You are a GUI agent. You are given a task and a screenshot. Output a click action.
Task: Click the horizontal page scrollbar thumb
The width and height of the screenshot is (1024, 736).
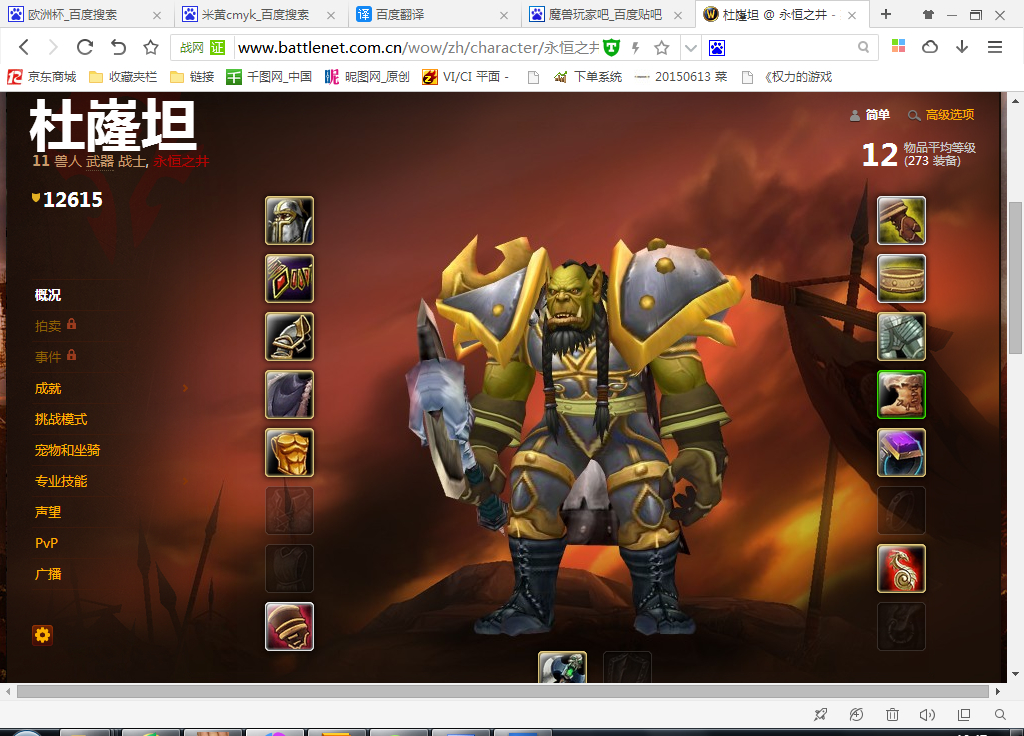pos(503,691)
